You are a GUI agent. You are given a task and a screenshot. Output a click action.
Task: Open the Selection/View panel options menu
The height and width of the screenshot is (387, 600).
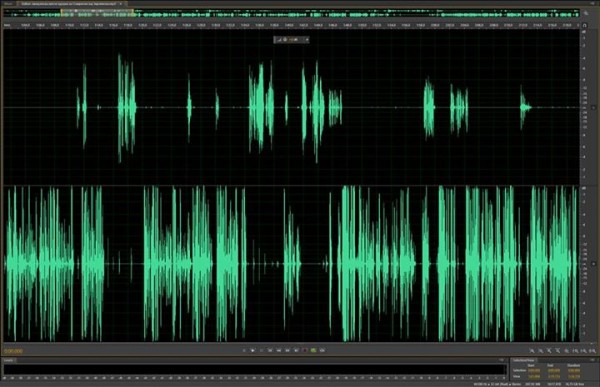coord(592,360)
